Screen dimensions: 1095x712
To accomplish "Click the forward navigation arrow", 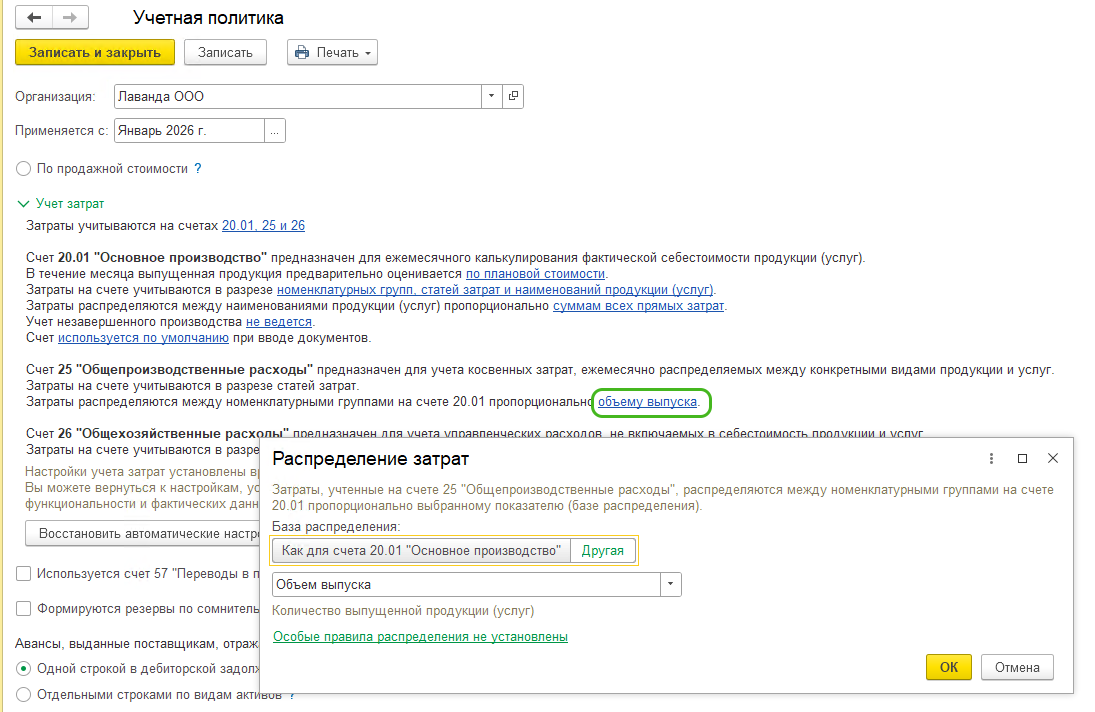I will 69,18.
